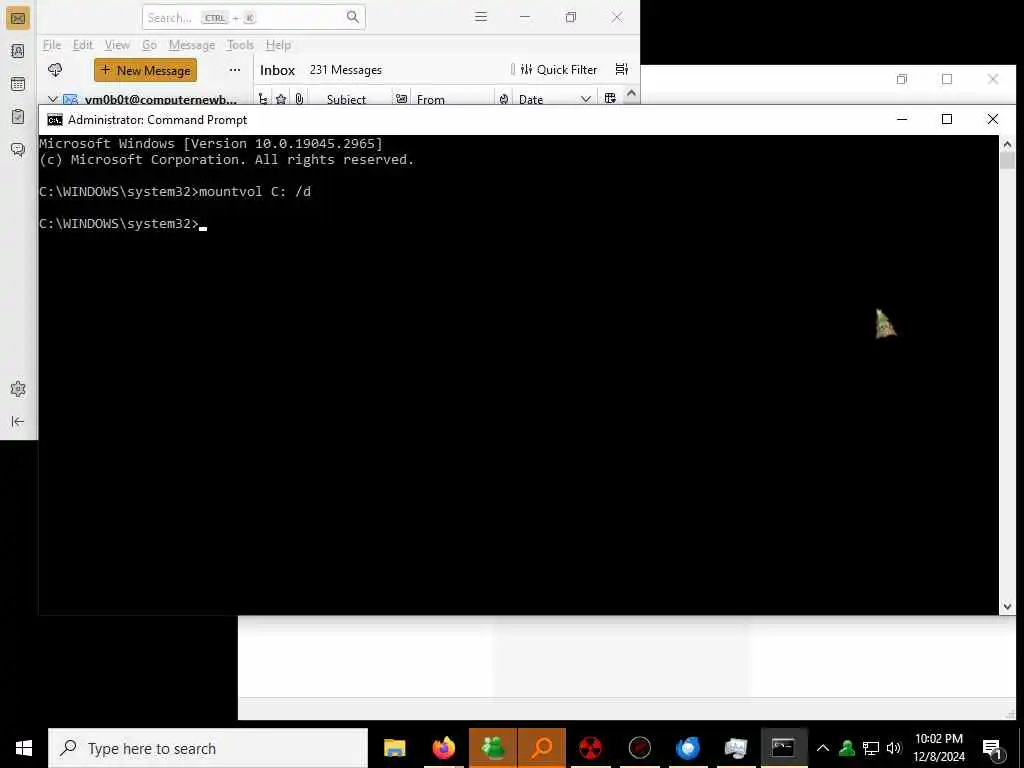Open Thunderbird settings gear icon
1024x768 pixels.
coord(18,389)
